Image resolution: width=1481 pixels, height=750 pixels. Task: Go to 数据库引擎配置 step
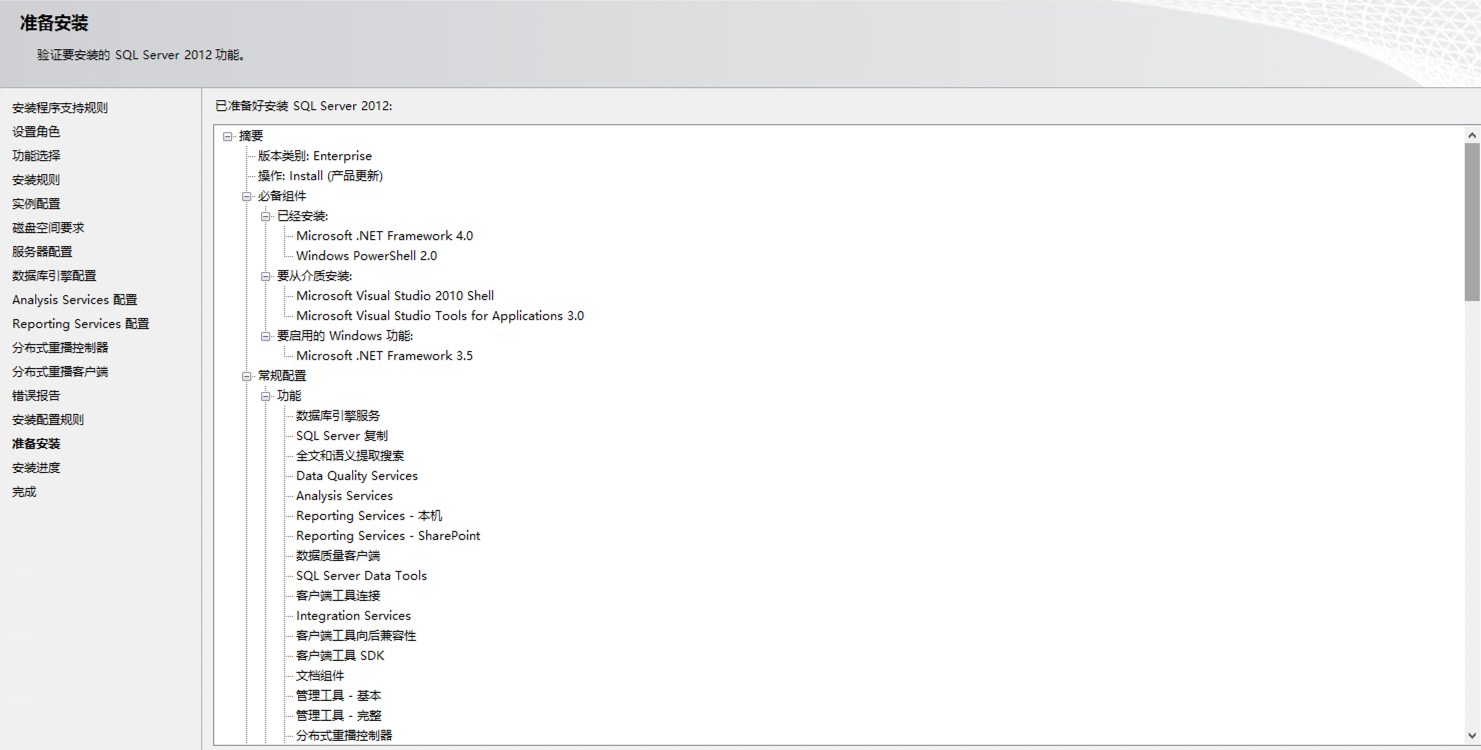point(54,276)
